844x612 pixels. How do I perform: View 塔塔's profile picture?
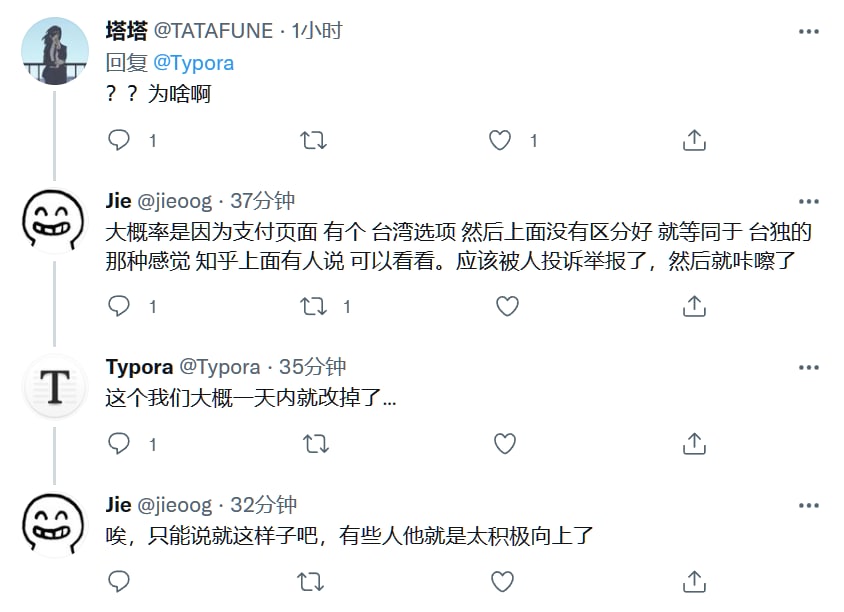coord(56,51)
